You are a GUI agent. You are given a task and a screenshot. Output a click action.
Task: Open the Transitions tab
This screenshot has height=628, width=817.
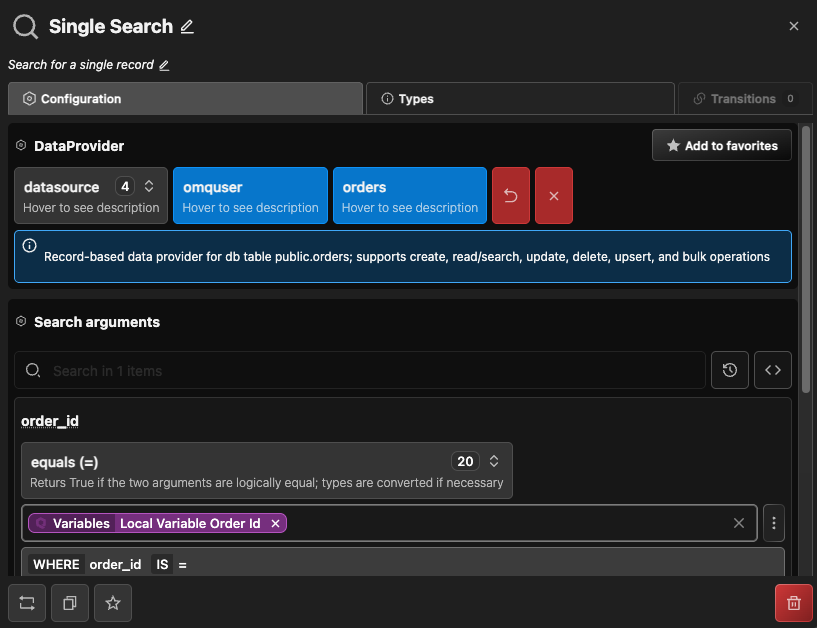(x=743, y=99)
